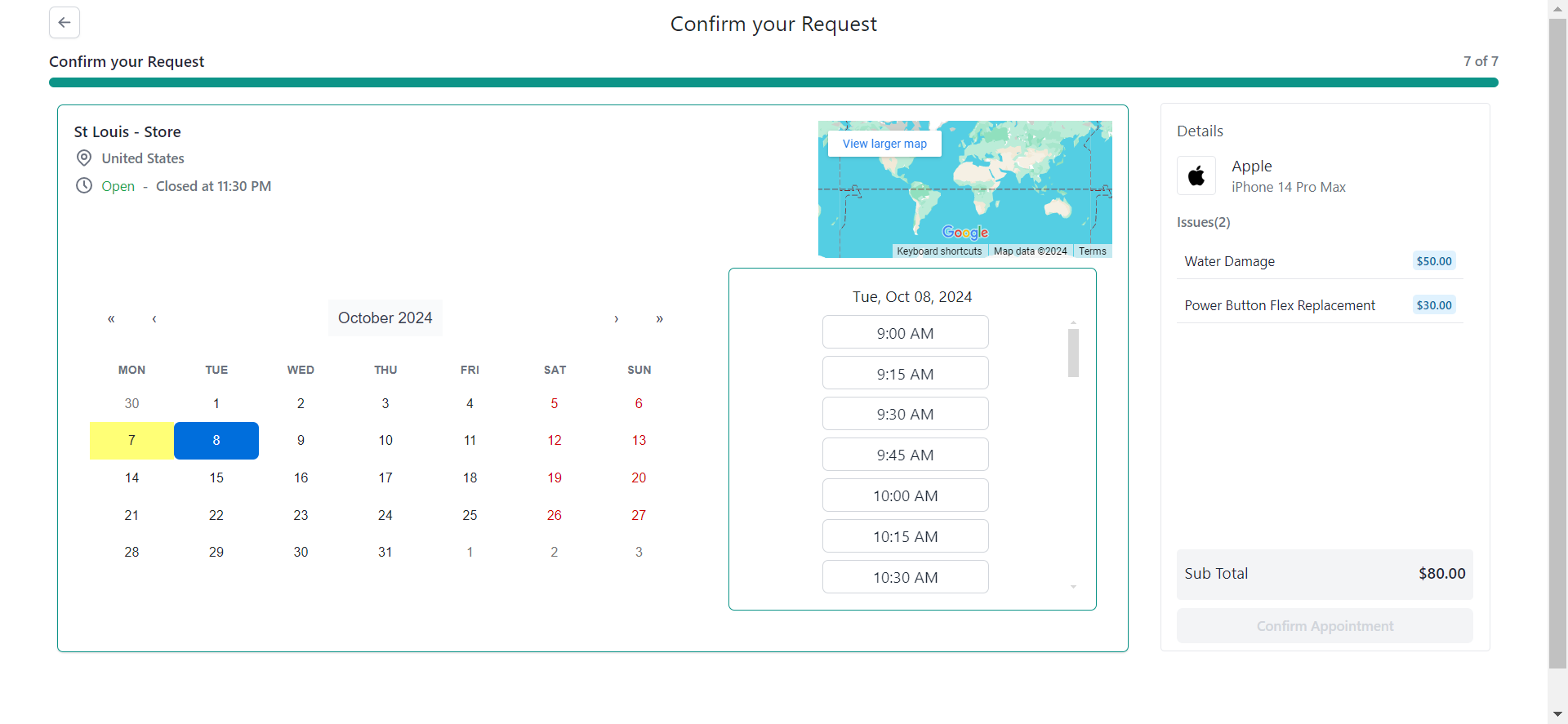Click the Confirm Appointment button
Viewport: 1568px width, 724px height.
(x=1325, y=626)
